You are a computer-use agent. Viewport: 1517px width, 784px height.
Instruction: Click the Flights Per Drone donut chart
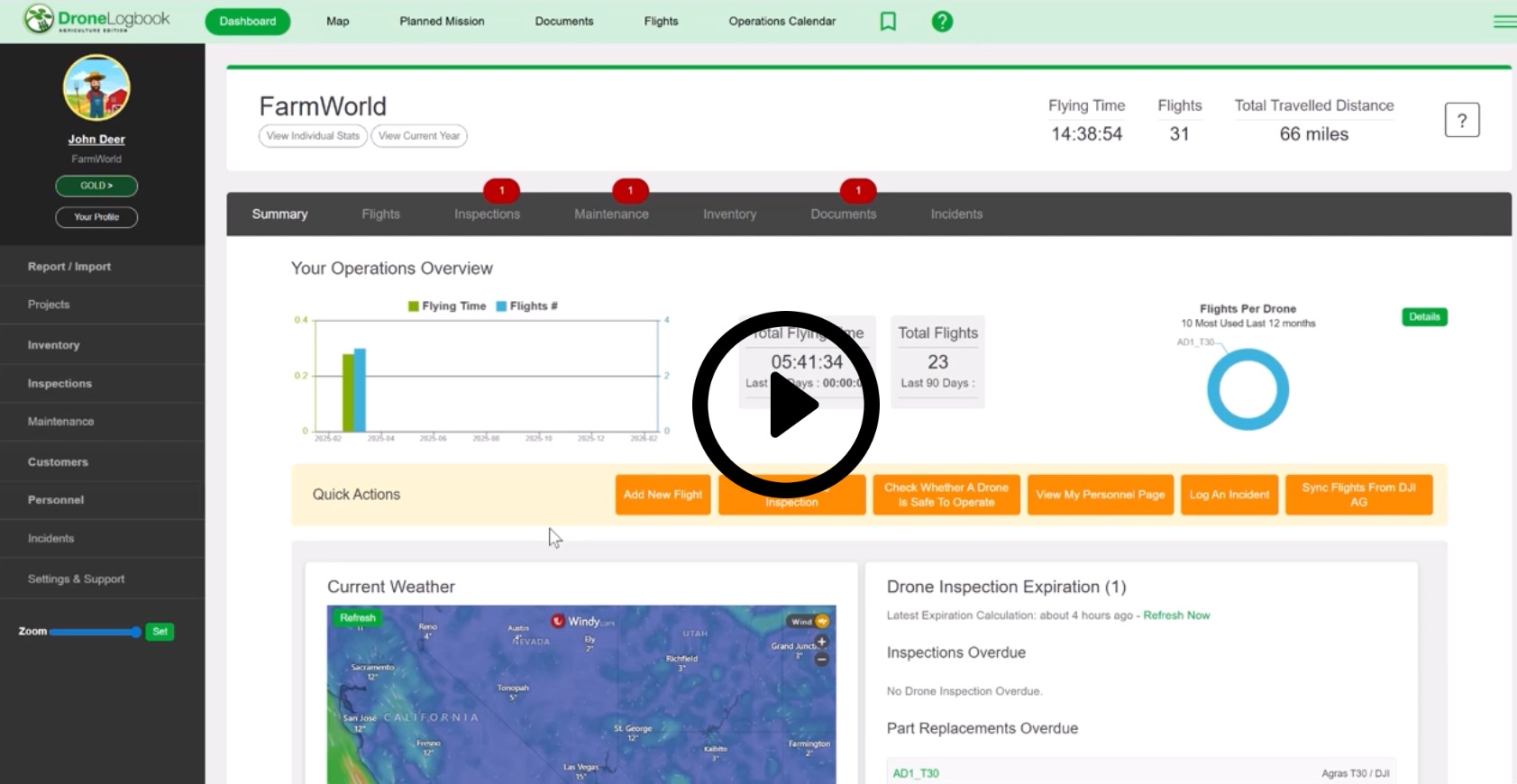point(1247,389)
